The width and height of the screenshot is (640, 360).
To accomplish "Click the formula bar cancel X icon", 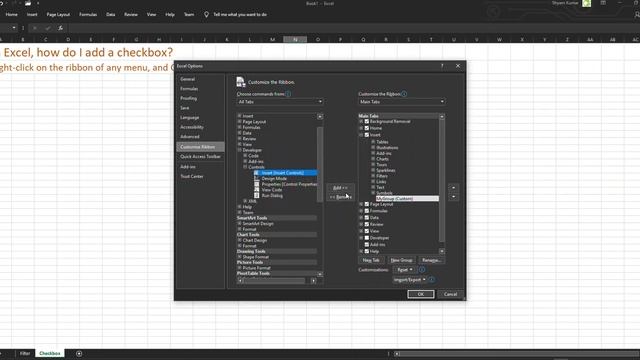I will pyautogui.click(x=35, y=28).
